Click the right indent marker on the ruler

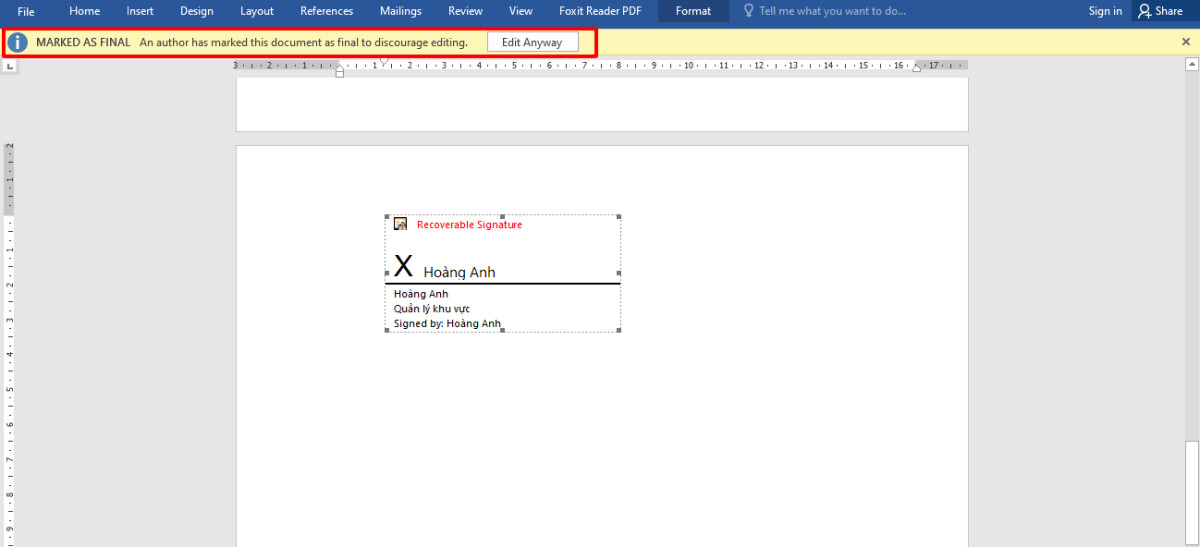[916, 68]
